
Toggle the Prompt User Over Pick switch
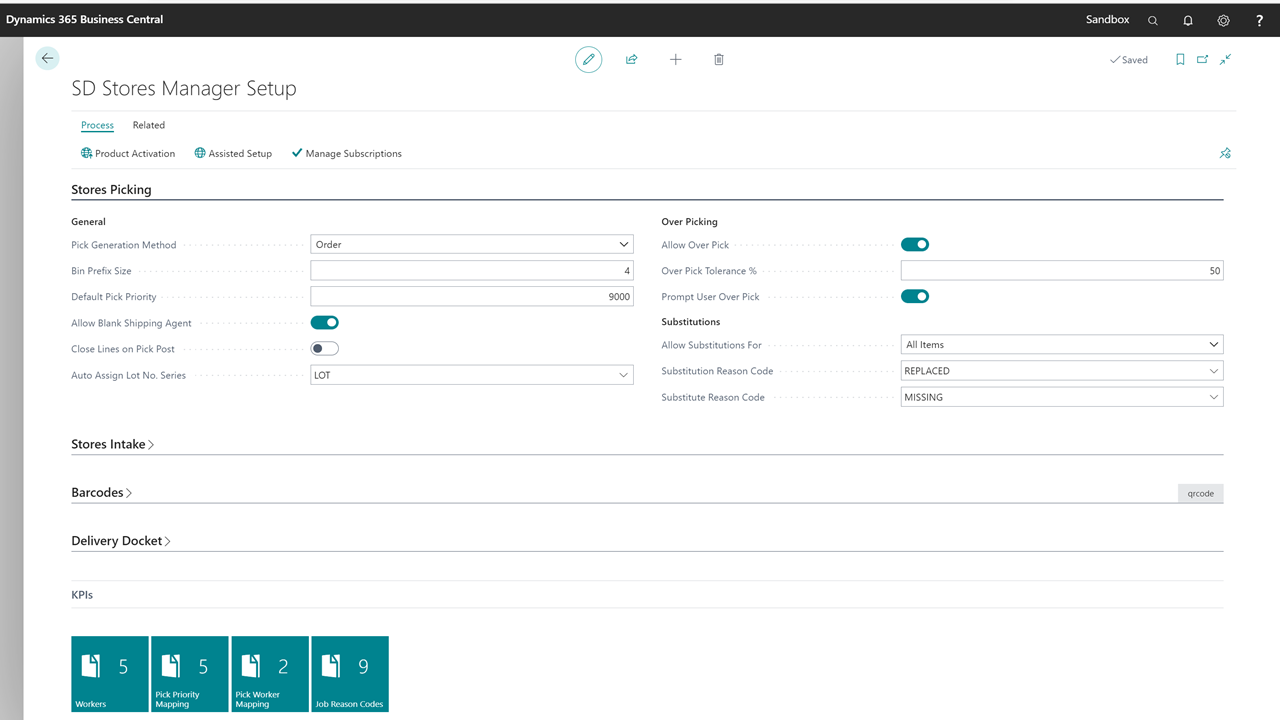pyautogui.click(x=915, y=297)
